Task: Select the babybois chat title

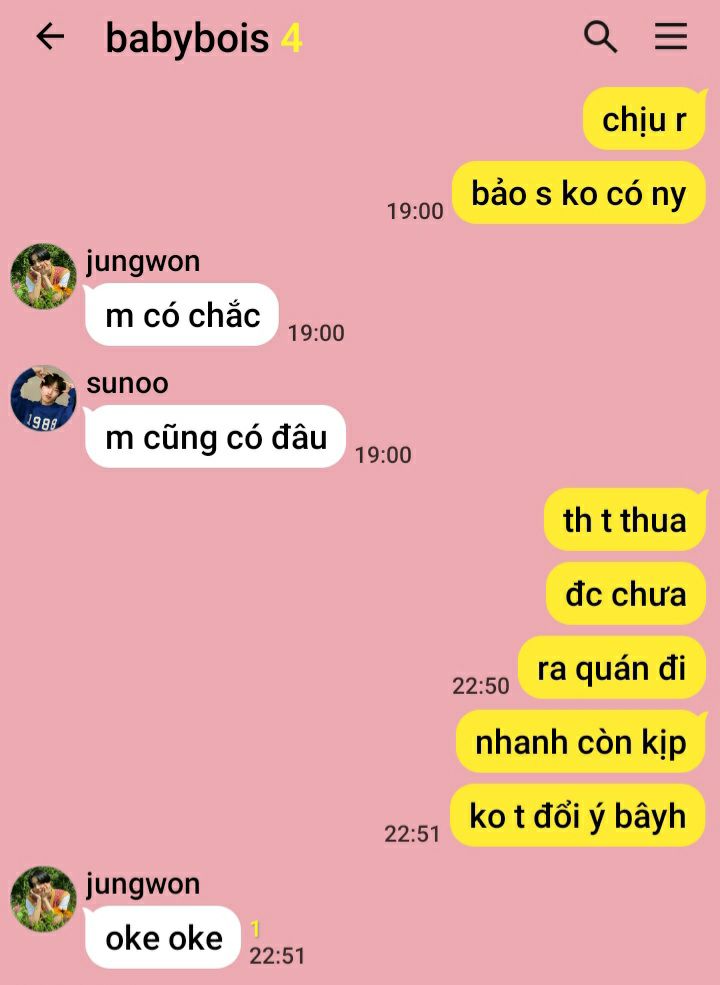Action: click(x=187, y=38)
